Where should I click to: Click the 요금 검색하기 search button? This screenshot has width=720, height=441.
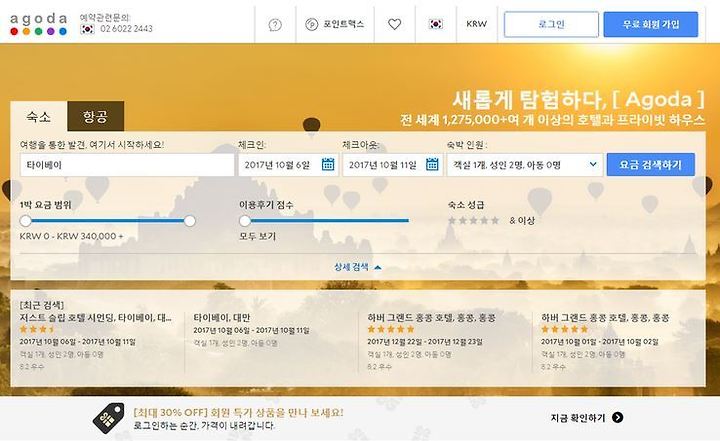tap(651, 164)
